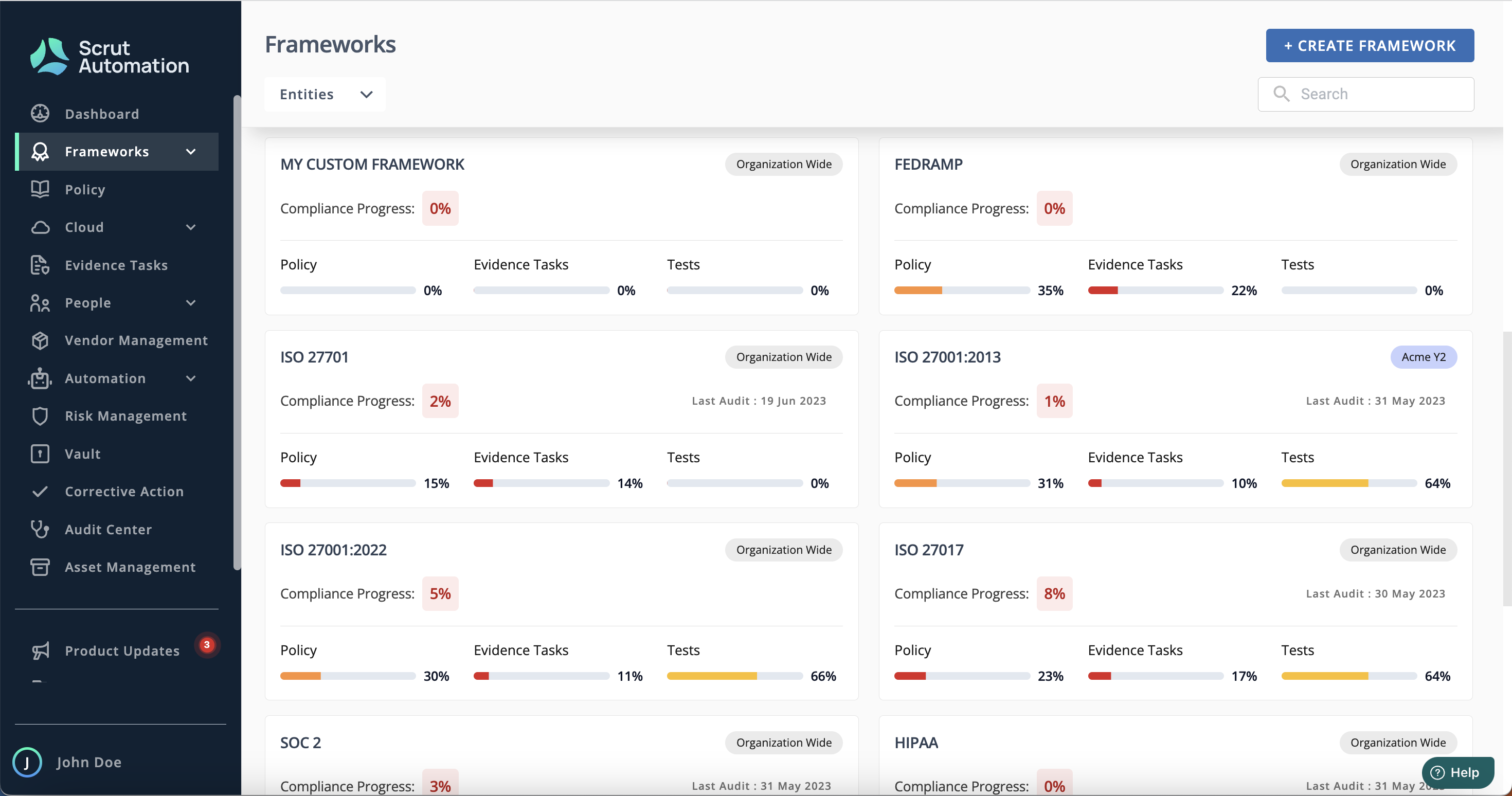Expand the Frameworks sidebar chevron
The height and width of the screenshot is (796, 1512).
[191, 152]
